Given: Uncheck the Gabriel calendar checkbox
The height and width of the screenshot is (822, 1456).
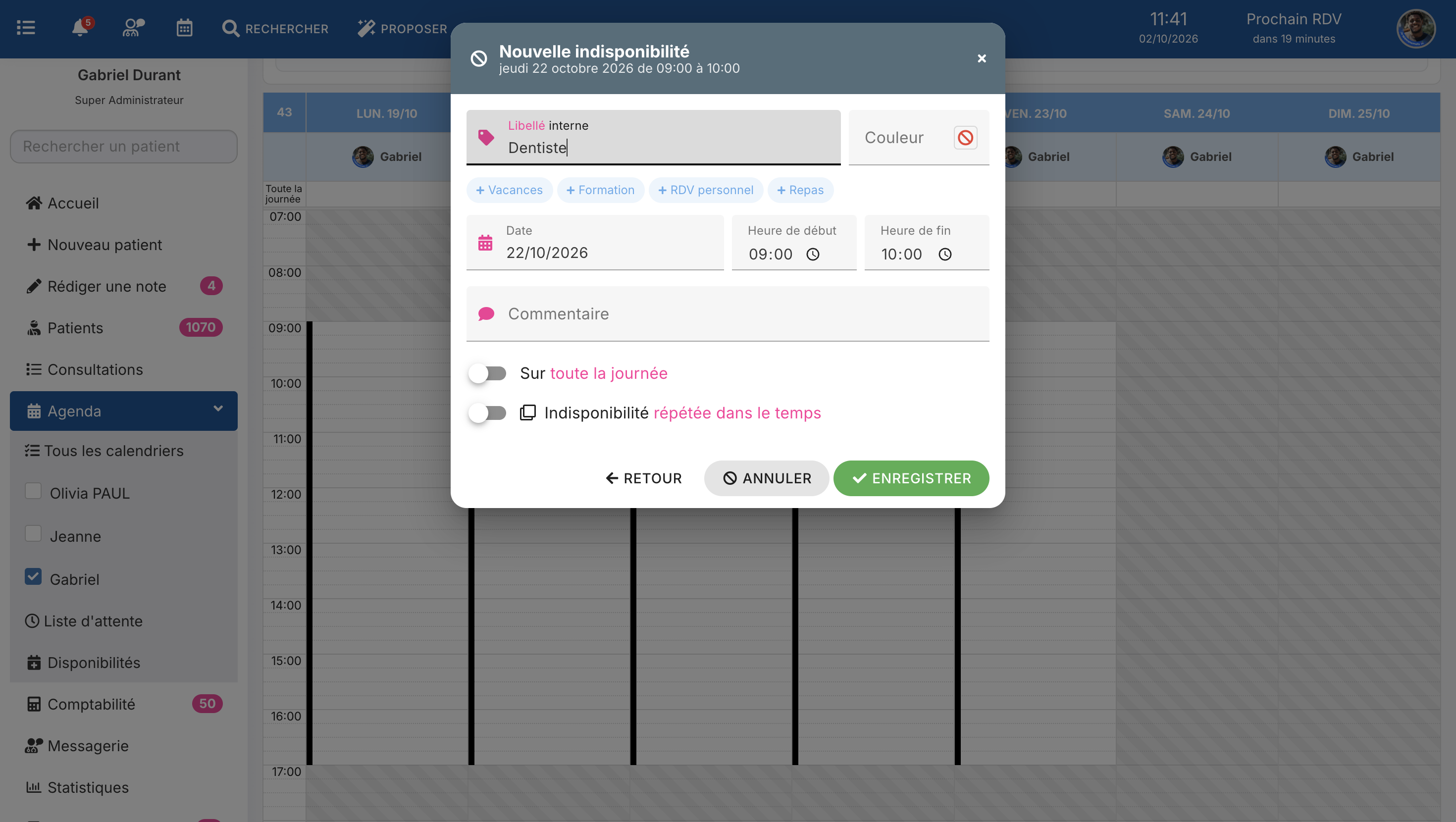Looking at the screenshot, I should 33,577.
